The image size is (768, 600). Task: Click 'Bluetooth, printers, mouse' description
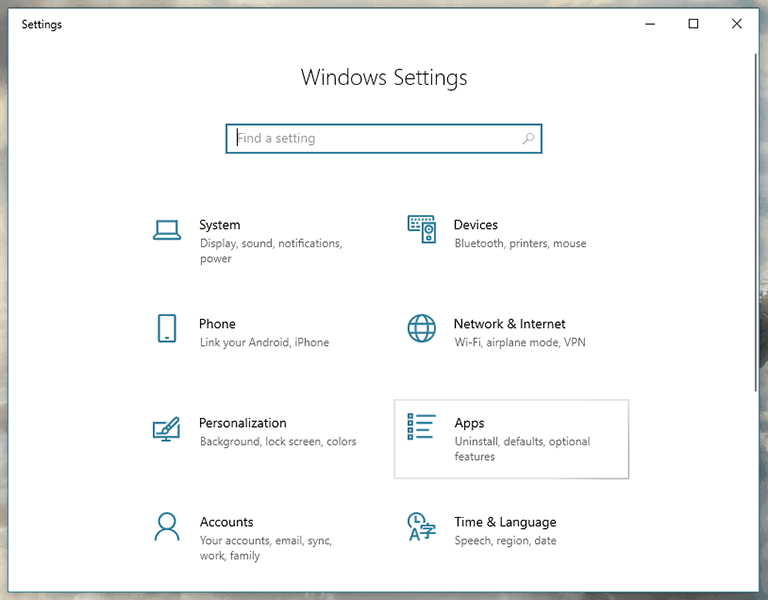click(x=520, y=243)
